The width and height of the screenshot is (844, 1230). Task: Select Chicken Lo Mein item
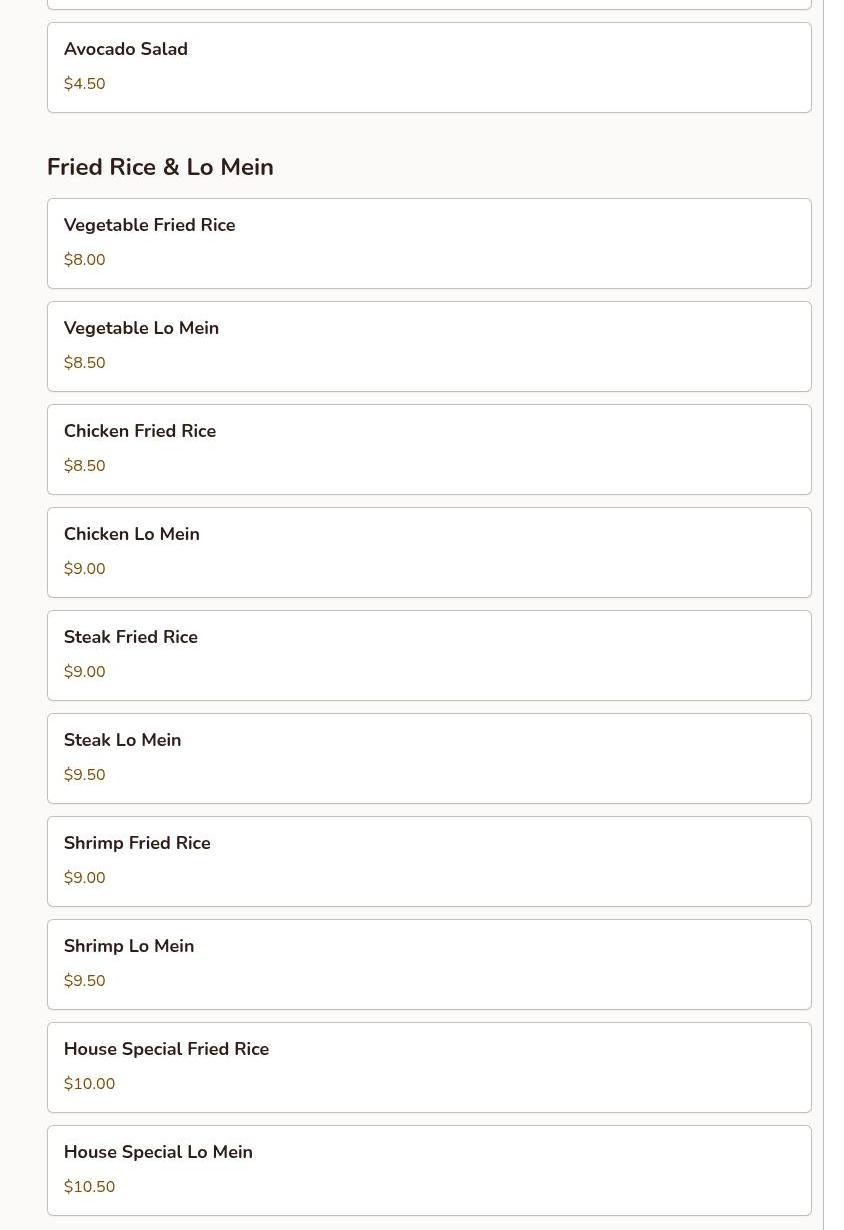[x=429, y=553]
